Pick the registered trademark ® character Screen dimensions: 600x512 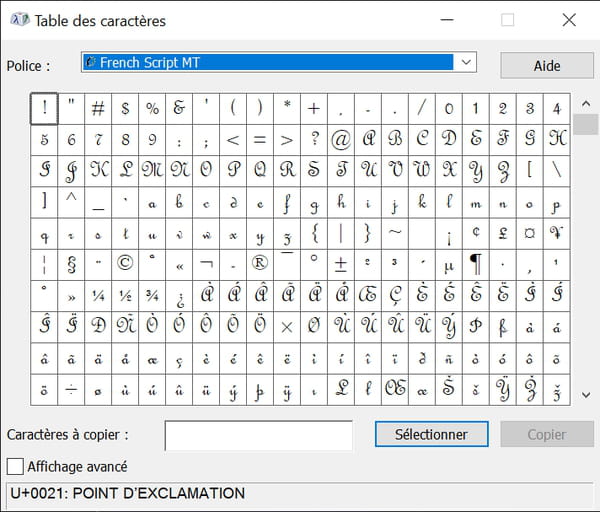(x=260, y=265)
